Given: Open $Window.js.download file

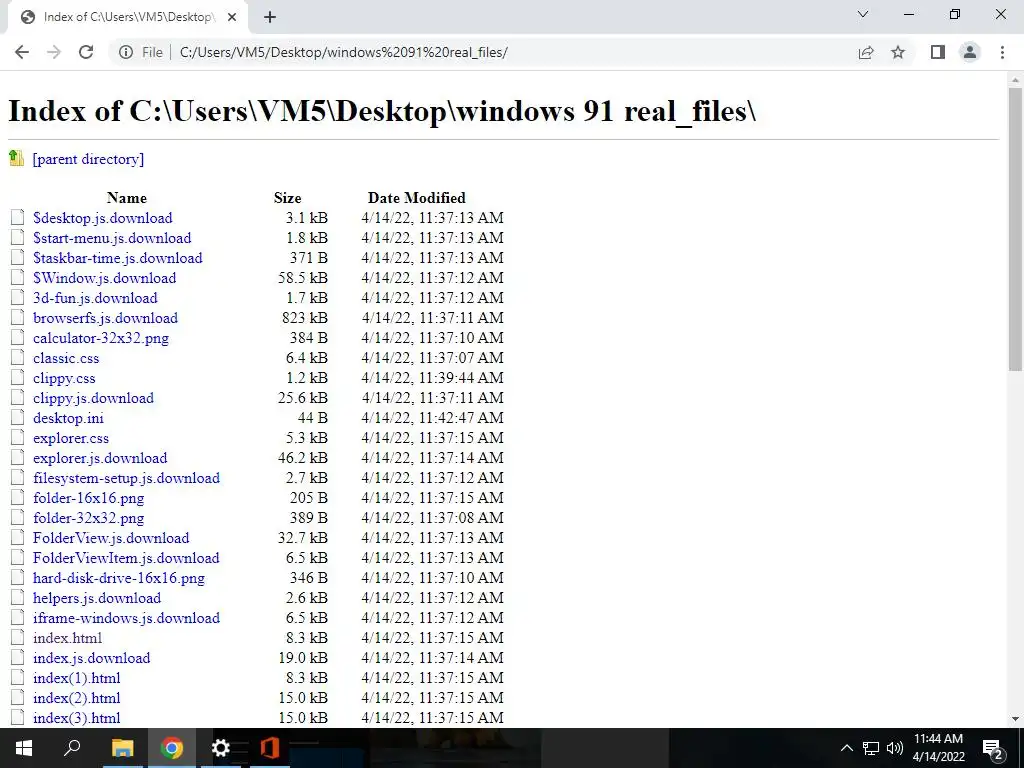Looking at the screenshot, I should pyautogui.click(x=104, y=278).
